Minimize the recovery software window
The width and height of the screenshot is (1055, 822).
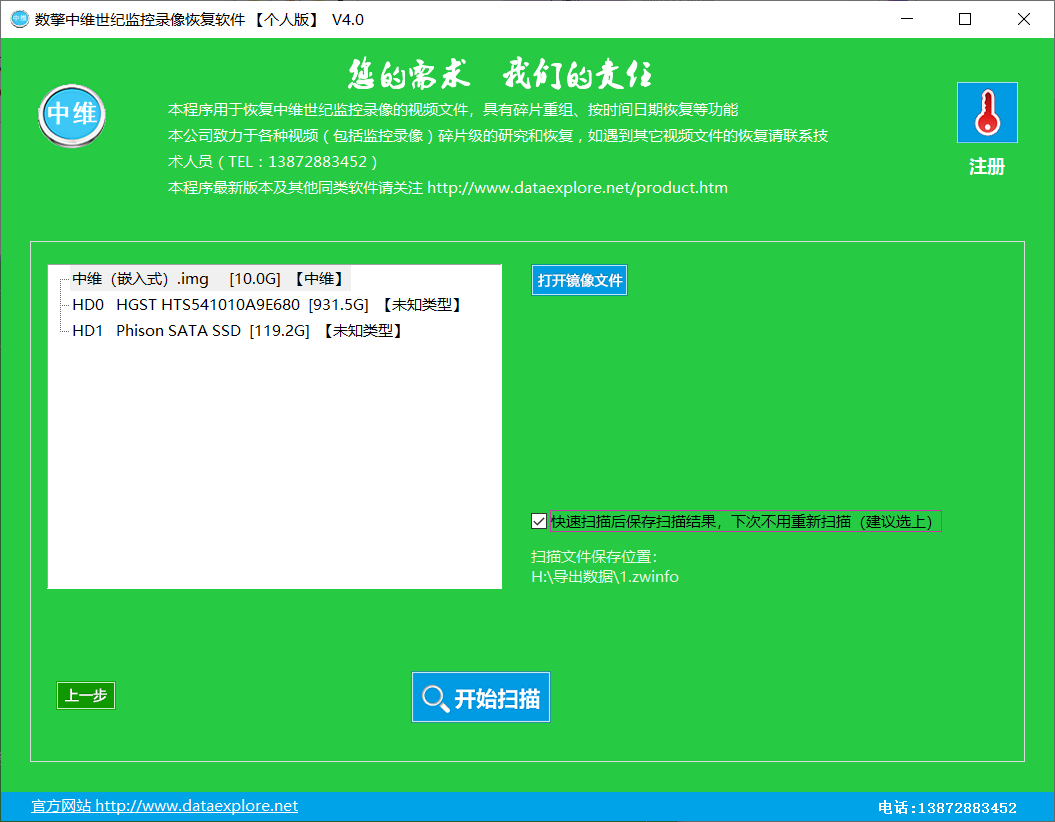pyautogui.click(x=907, y=19)
